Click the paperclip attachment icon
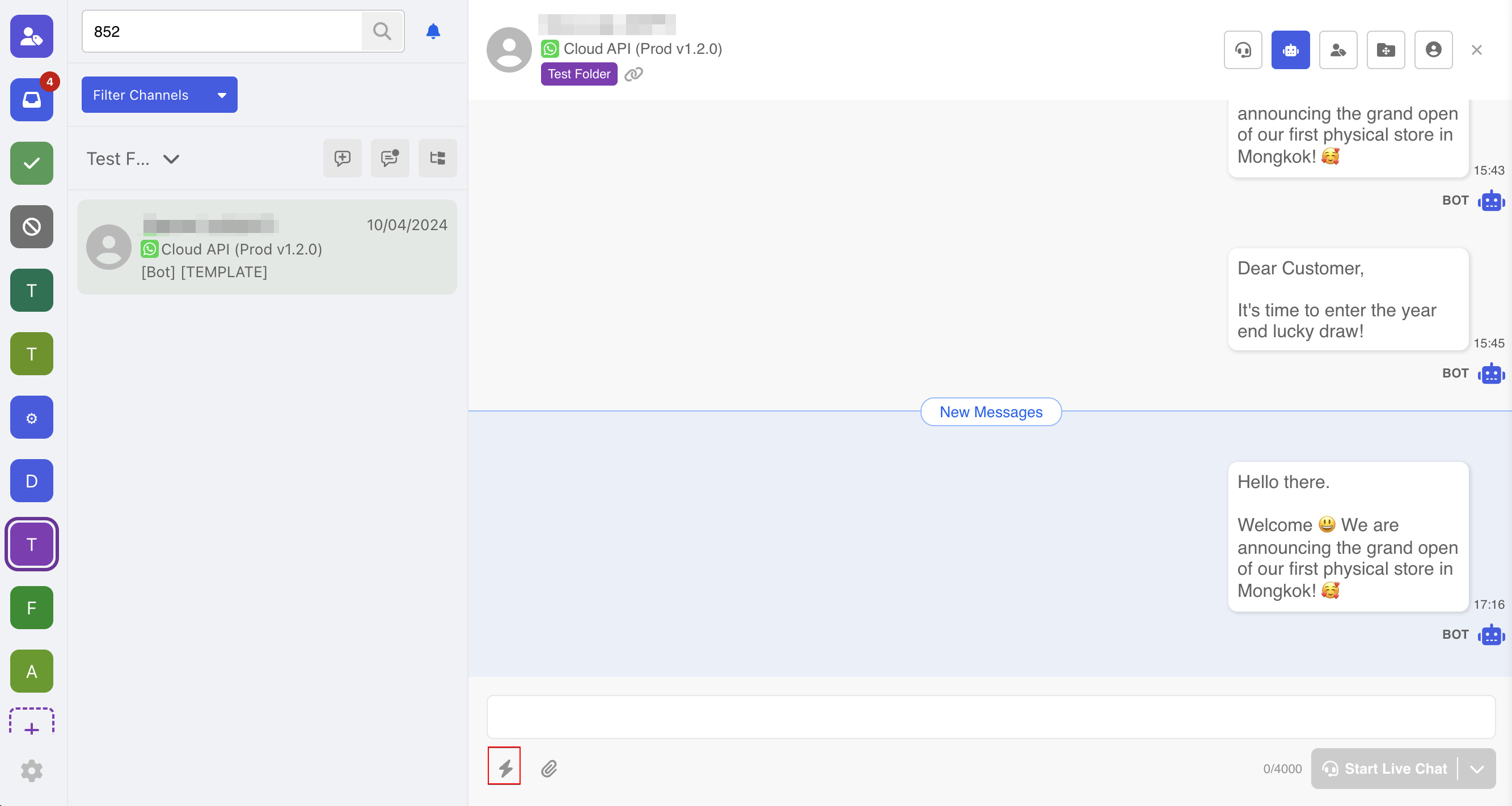Screen dimensions: 1512x806 (549, 768)
